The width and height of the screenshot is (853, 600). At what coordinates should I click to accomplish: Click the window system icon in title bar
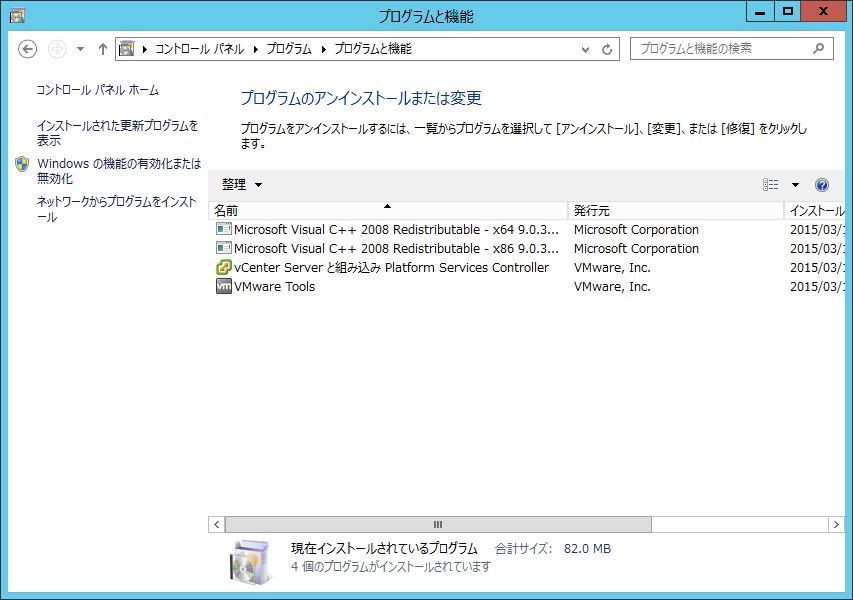point(17,15)
